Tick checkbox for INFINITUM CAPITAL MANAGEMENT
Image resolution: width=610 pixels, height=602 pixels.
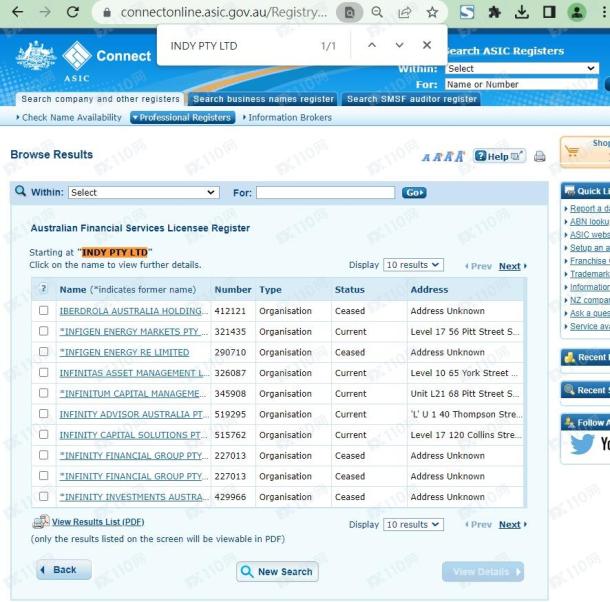44,393
